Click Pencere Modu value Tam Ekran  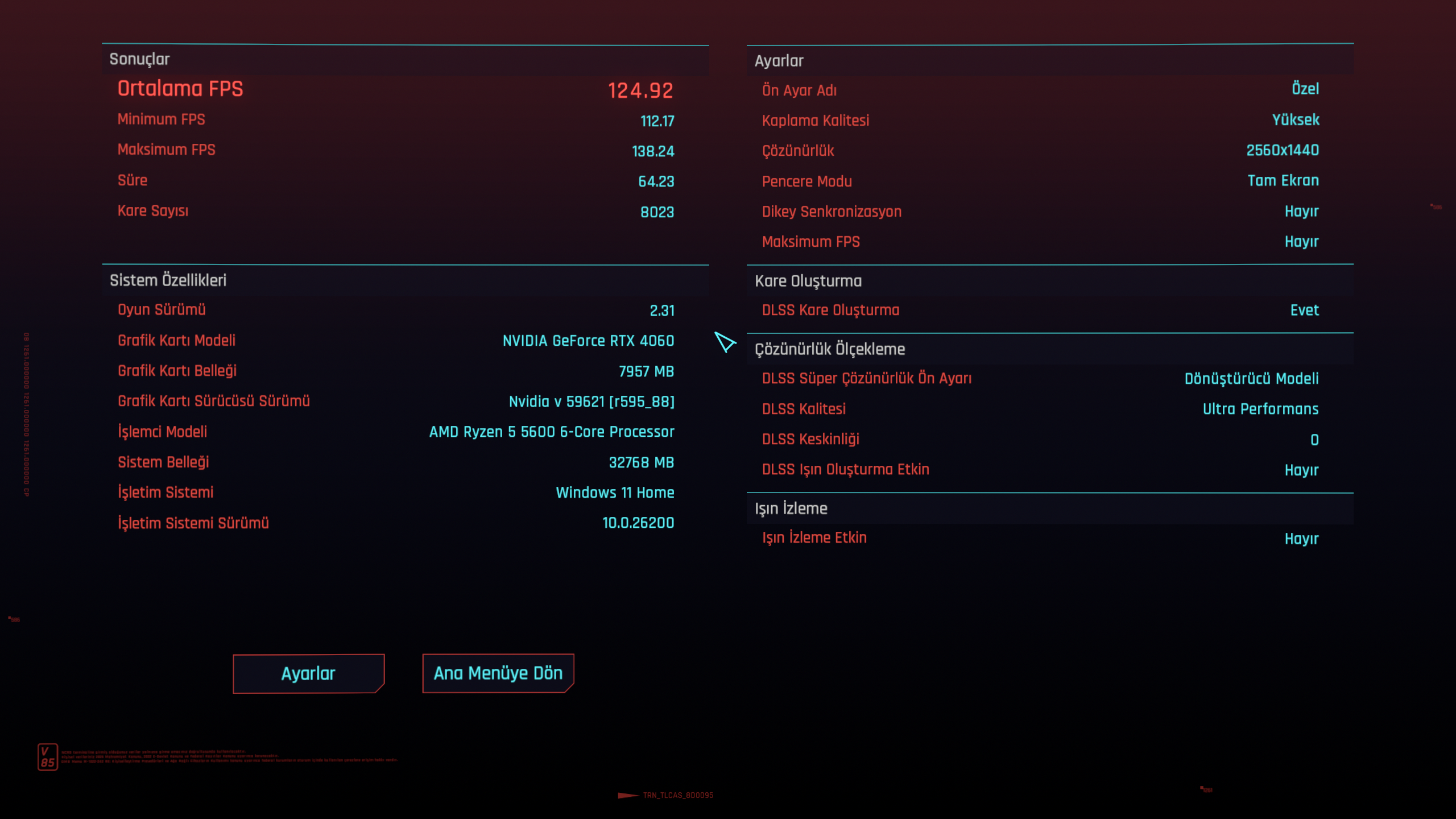pyautogui.click(x=1283, y=180)
